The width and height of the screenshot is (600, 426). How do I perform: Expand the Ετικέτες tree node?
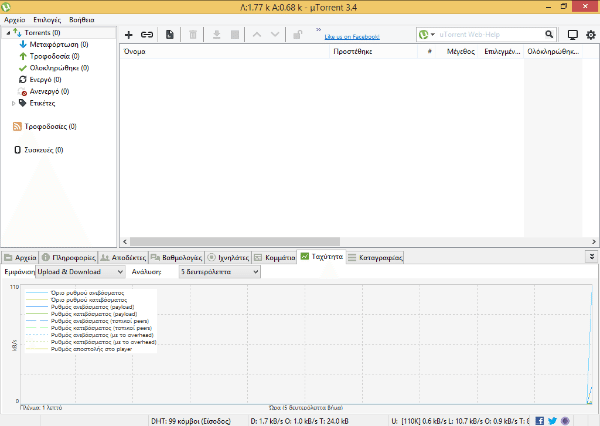point(13,103)
